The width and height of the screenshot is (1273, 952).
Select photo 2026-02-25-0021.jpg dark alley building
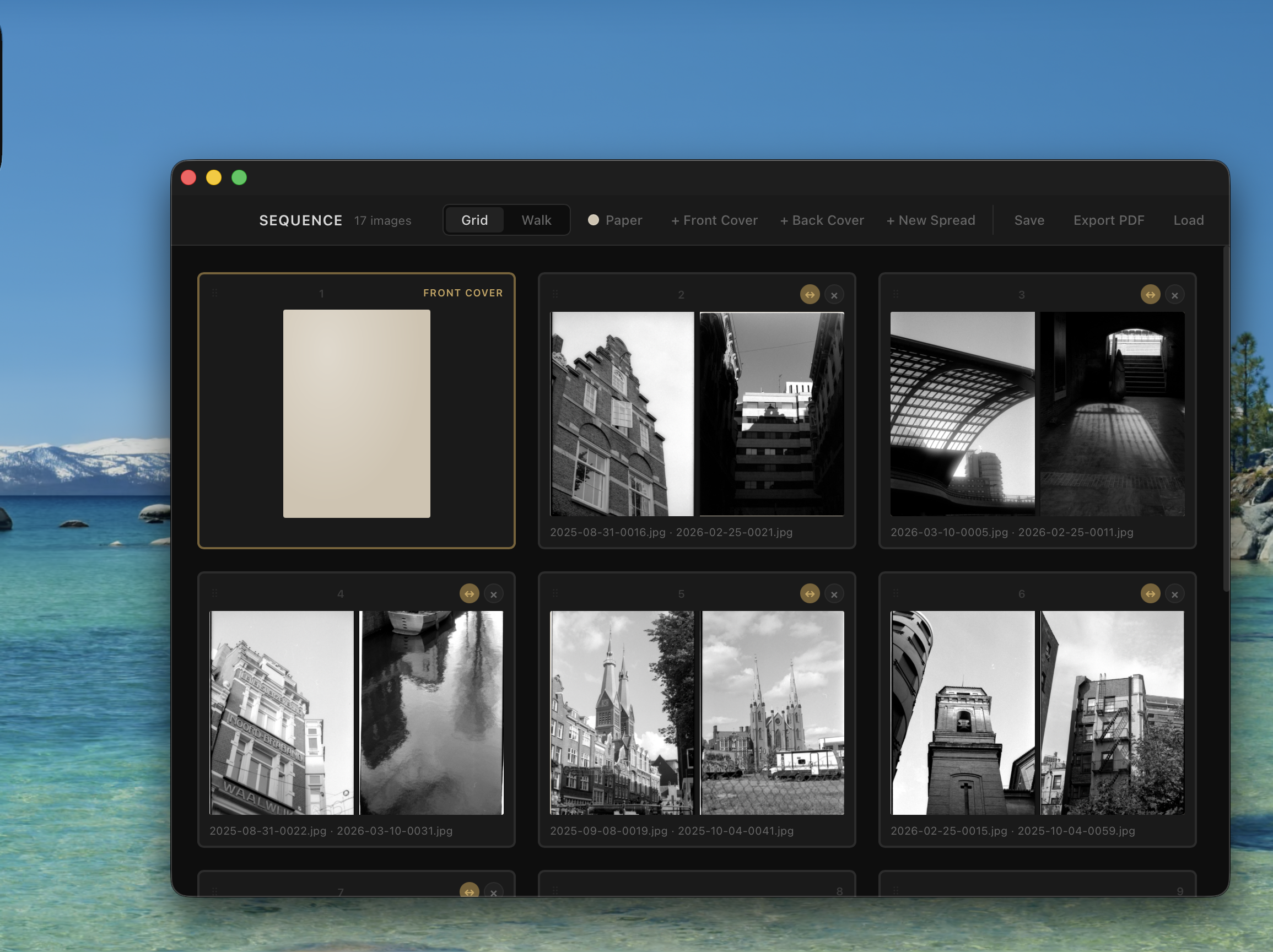(x=772, y=414)
